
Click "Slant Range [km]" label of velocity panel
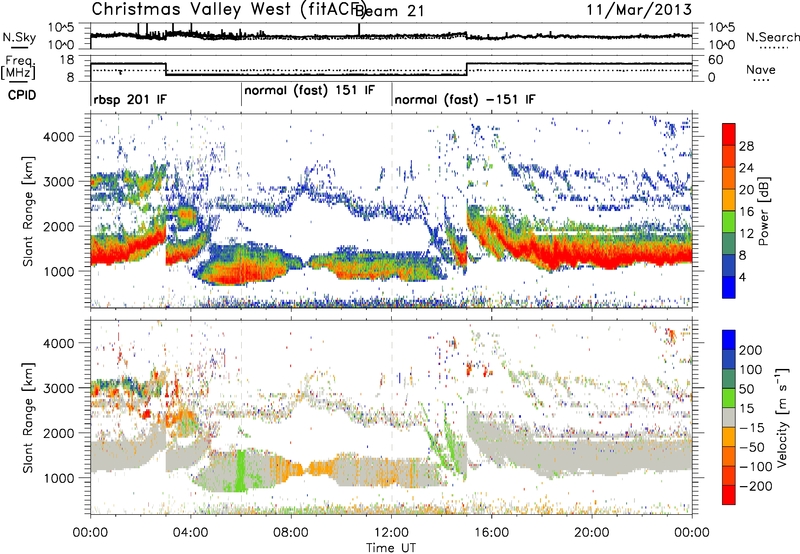tap(28, 418)
